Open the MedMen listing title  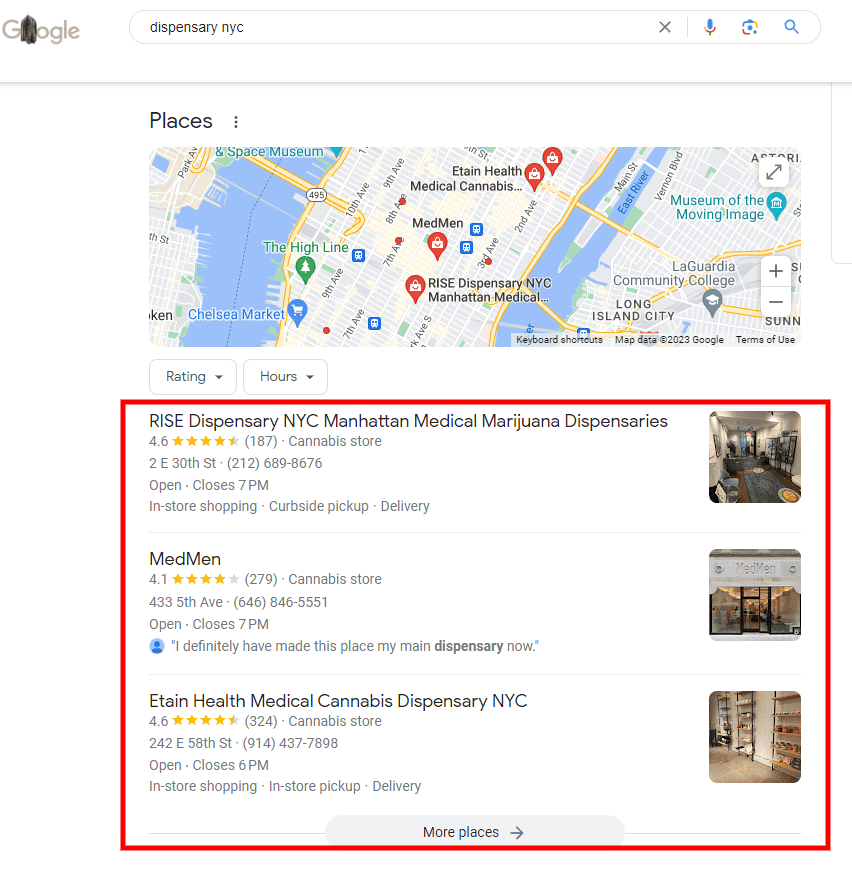(x=185, y=559)
